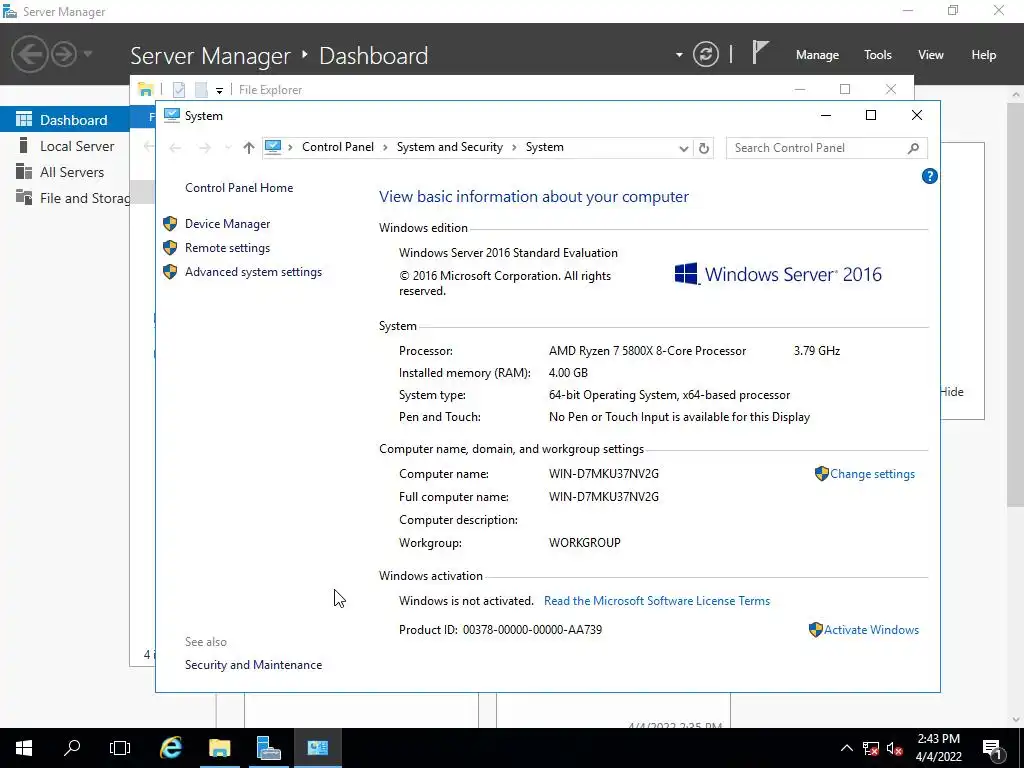Viewport: 1024px width, 768px height.
Task: Expand the chevron after Control Panel breadcrumb
Action: click(x=385, y=148)
